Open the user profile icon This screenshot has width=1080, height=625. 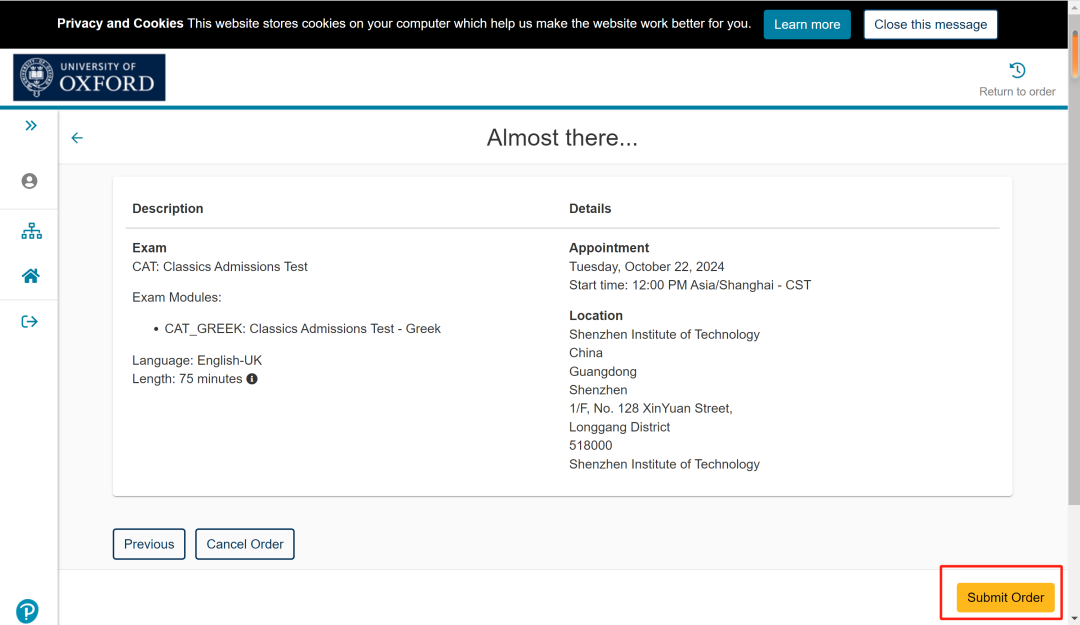29,181
